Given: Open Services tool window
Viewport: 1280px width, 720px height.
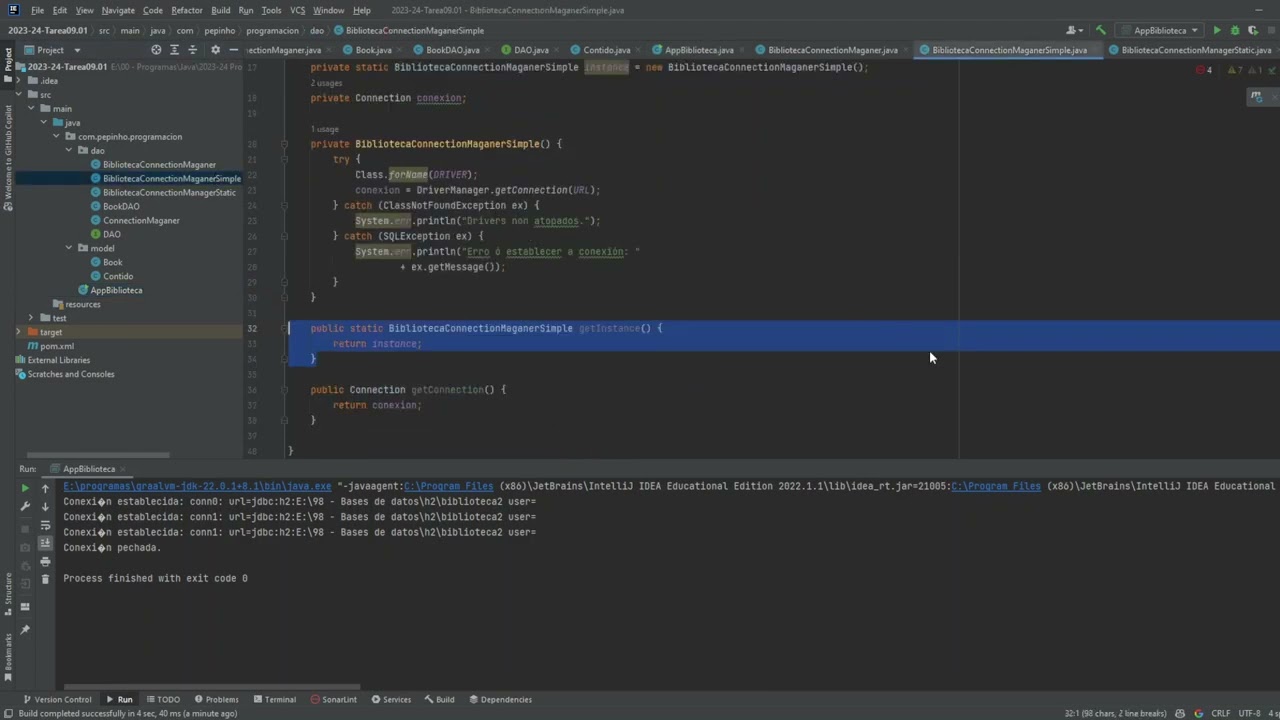Looking at the screenshot, I should point(391,699).
